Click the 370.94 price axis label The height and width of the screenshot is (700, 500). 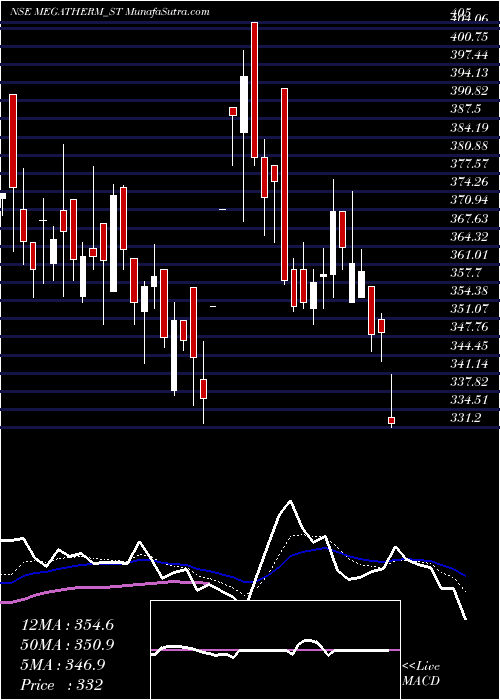469,200
